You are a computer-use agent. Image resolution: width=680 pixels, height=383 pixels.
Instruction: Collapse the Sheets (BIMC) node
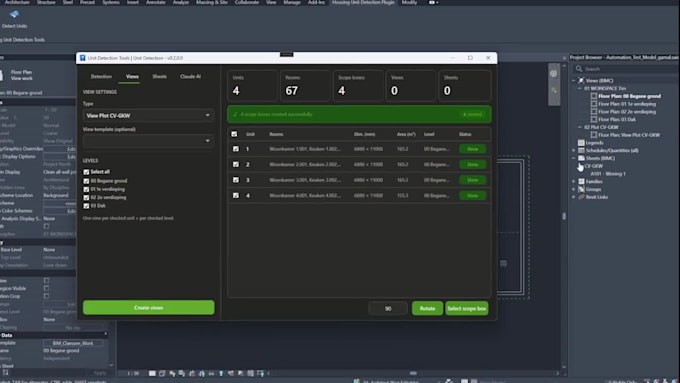pyautogui.click(x=573, y=158)
